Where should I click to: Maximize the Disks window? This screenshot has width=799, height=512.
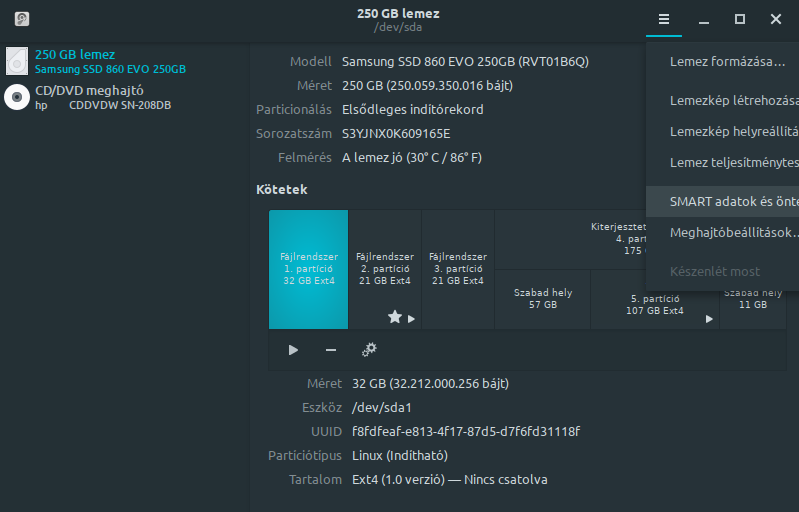coord(740,19)
